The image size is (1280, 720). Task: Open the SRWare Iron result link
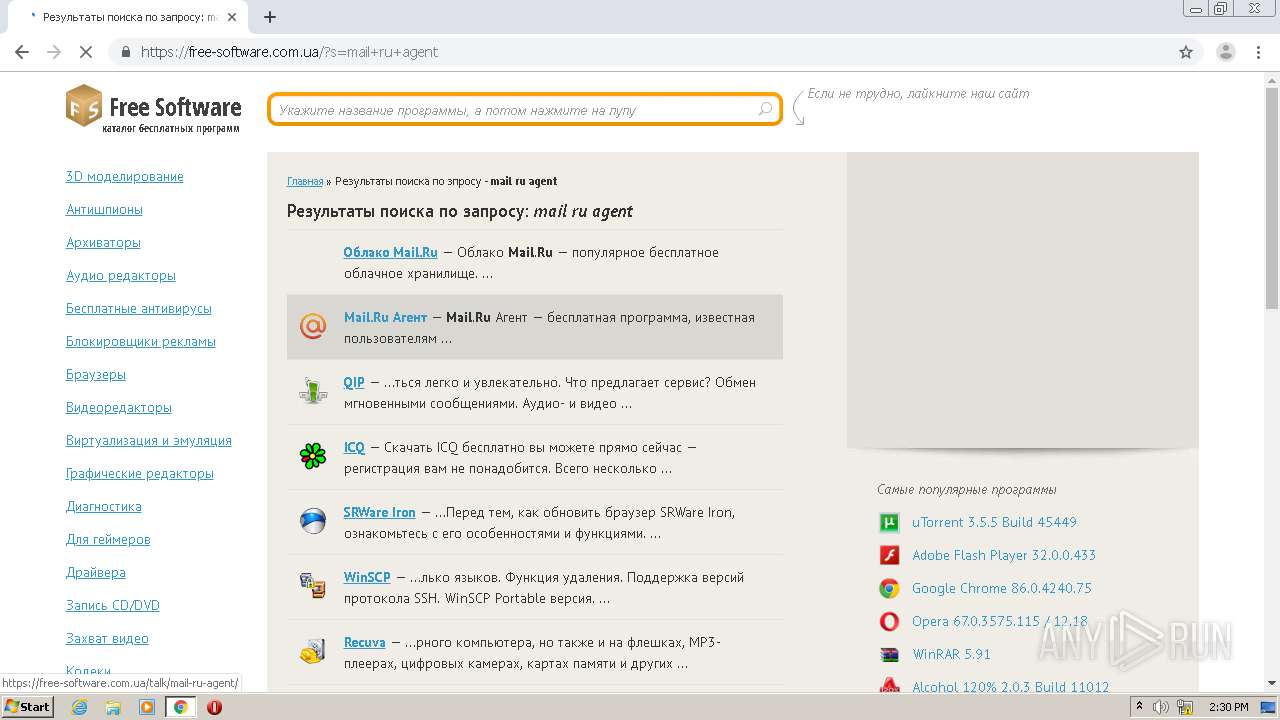[x=379, y=512]
